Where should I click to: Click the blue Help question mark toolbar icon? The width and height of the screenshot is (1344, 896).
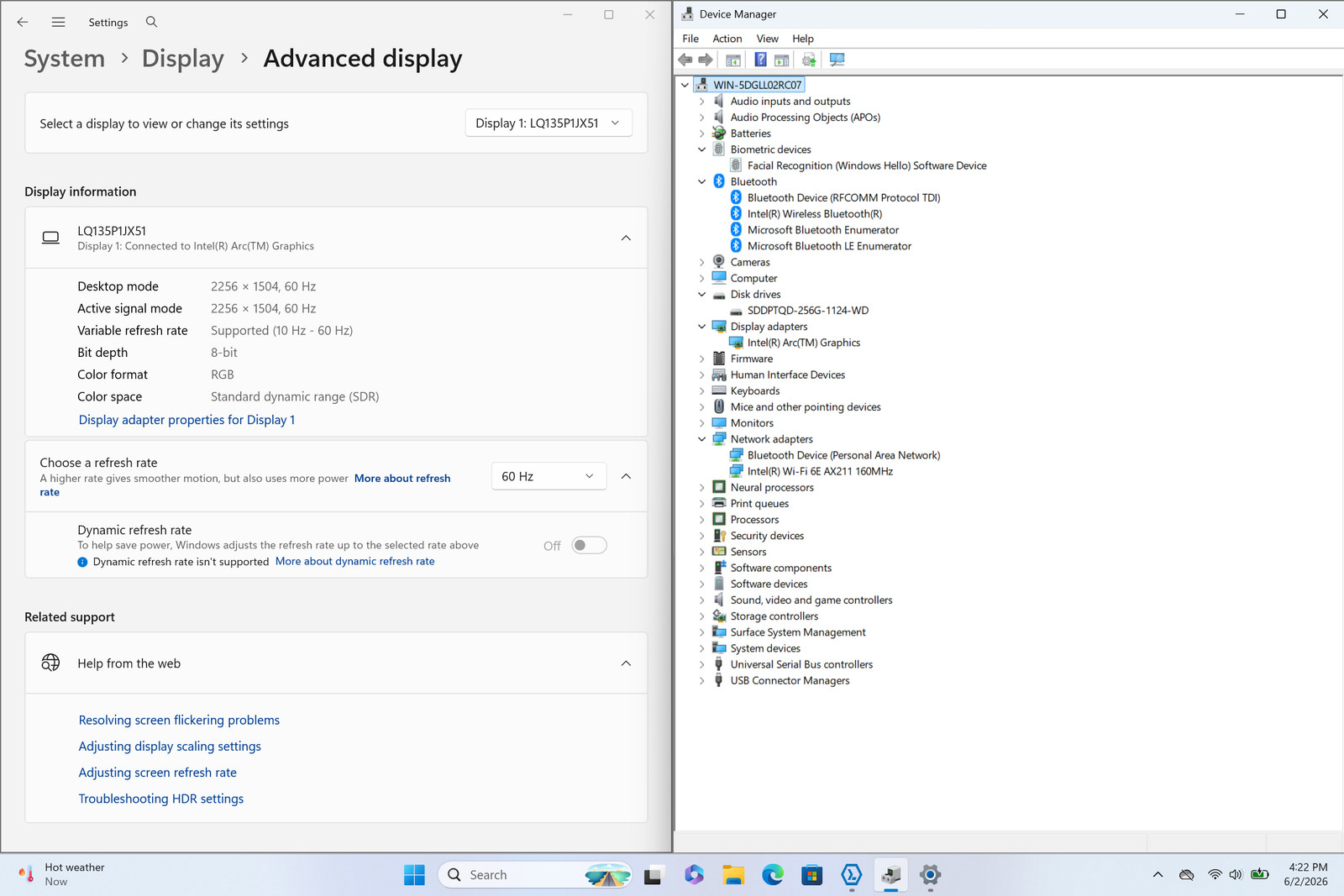[x=760, y=60]
